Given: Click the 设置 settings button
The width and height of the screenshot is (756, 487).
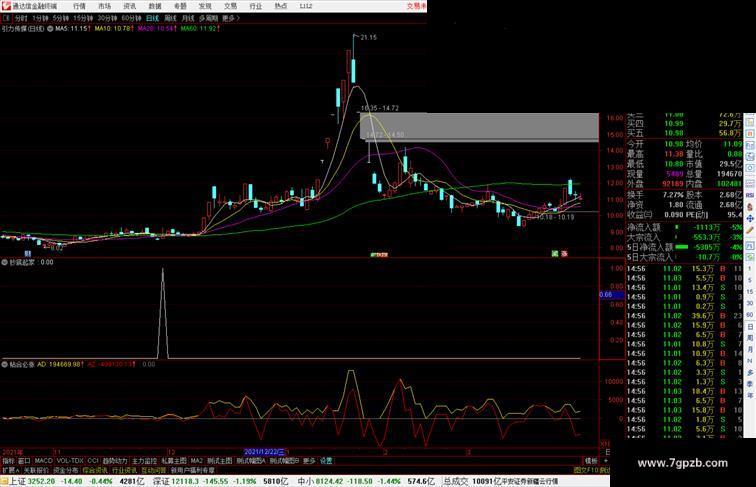Looking at the screenshot, I should pos(326,461).
